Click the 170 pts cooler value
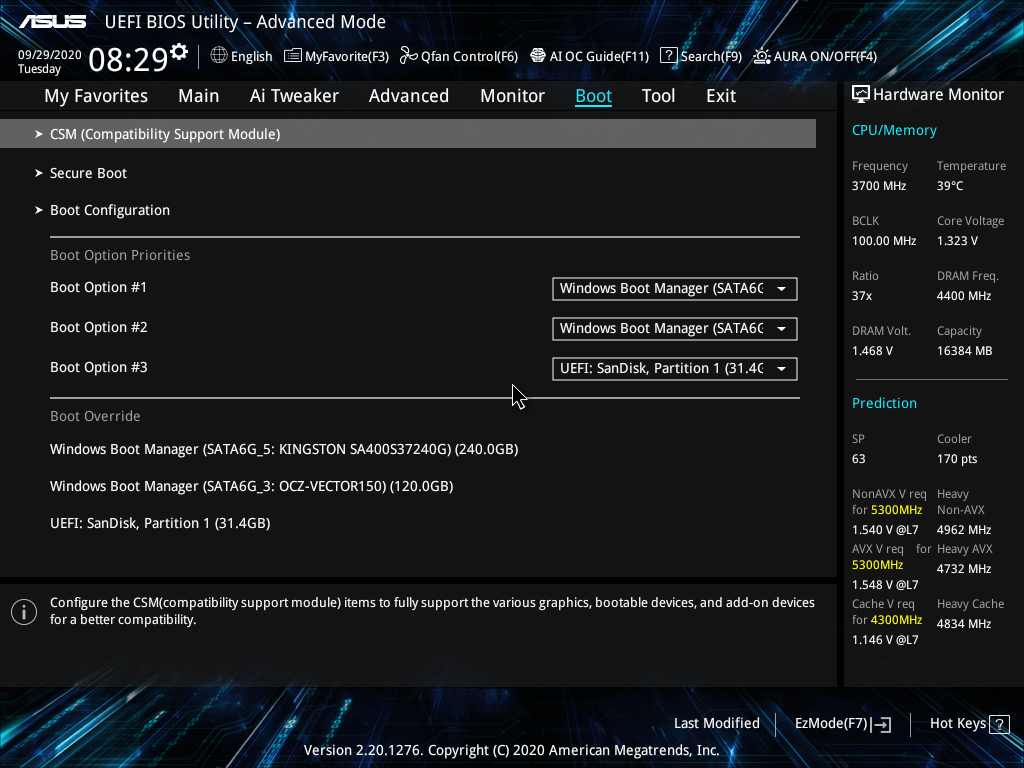 957,459
